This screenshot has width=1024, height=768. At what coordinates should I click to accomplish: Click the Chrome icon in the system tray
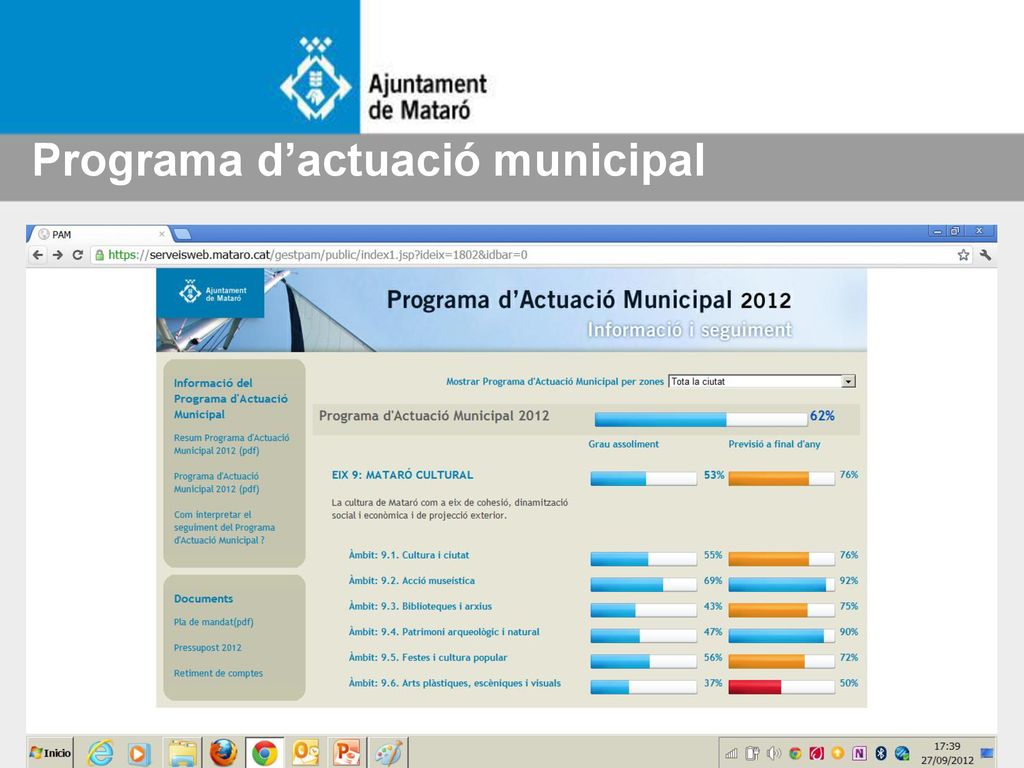point(795,754)
